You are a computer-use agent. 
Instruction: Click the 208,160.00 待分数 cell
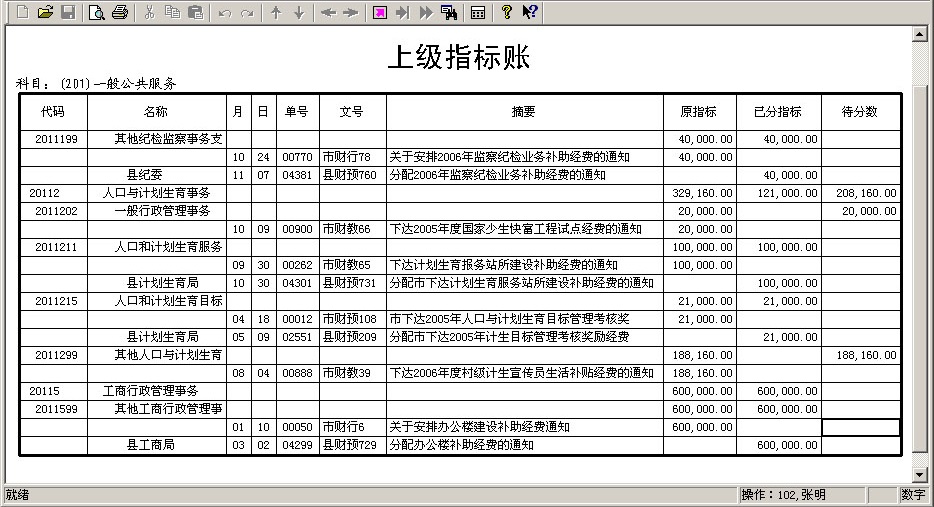[860, 193]
